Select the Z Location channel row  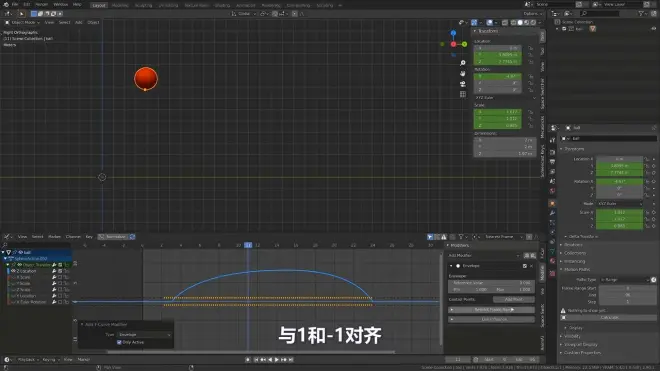click(36, 271)
